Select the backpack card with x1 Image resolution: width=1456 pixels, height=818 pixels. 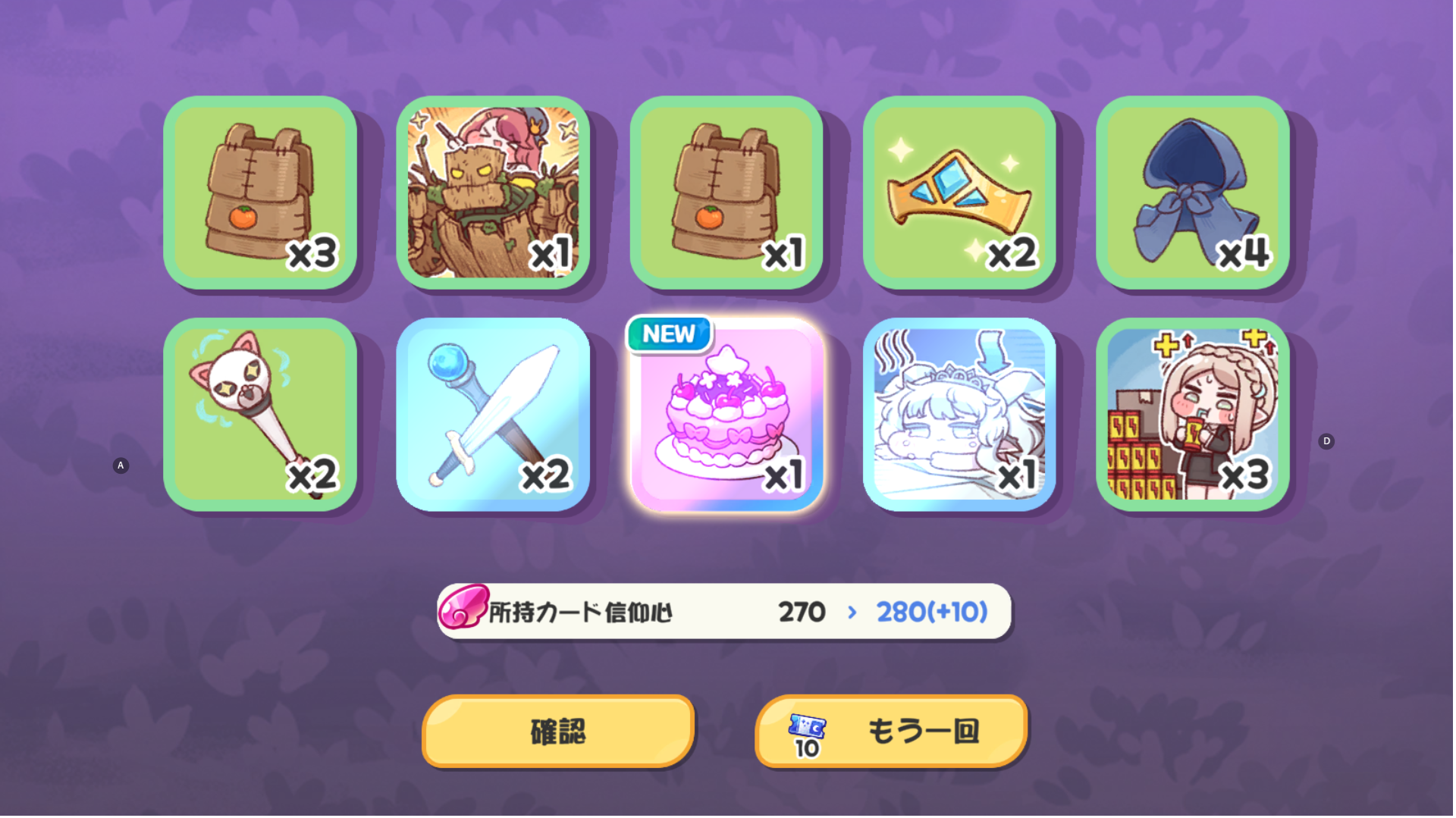[x=726, y=193]
